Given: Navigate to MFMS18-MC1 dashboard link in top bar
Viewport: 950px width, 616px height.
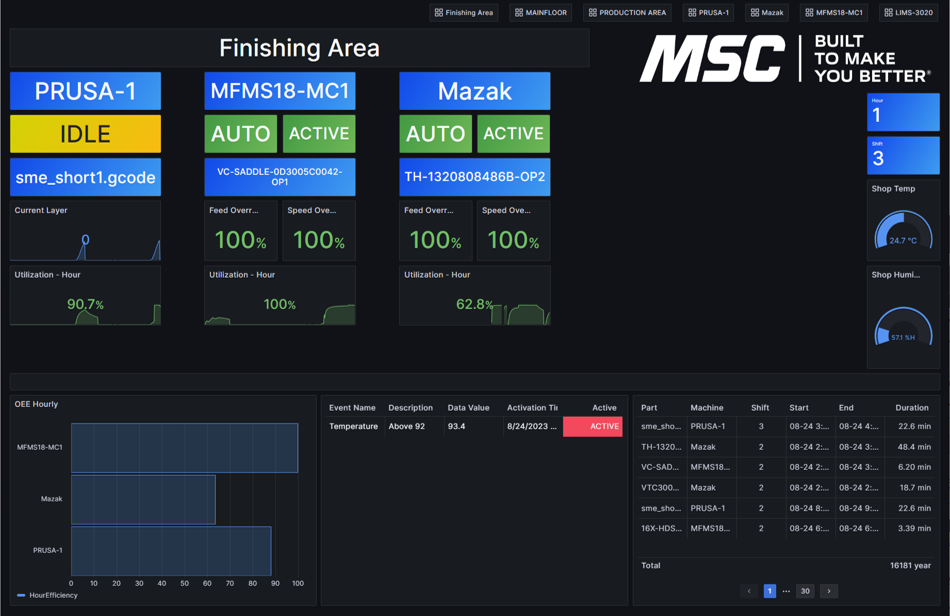Looking at the screenshot, I should tap(834, 13).
